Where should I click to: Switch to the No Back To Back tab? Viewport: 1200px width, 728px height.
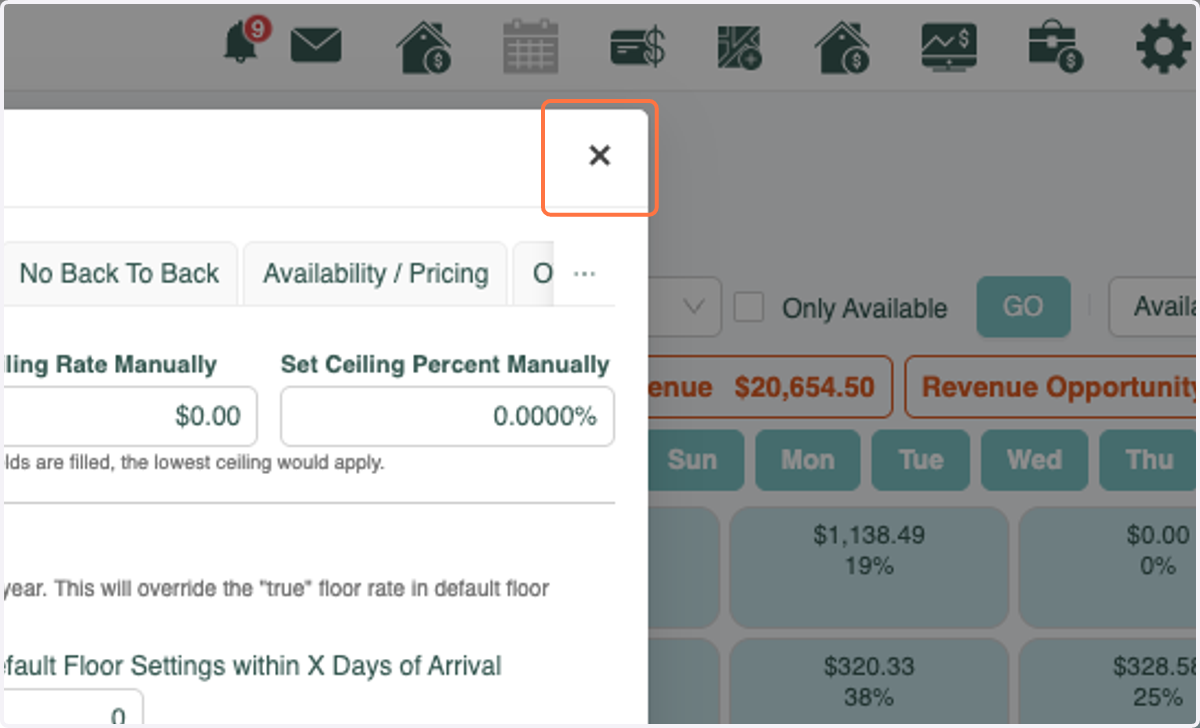pos(119,274)
